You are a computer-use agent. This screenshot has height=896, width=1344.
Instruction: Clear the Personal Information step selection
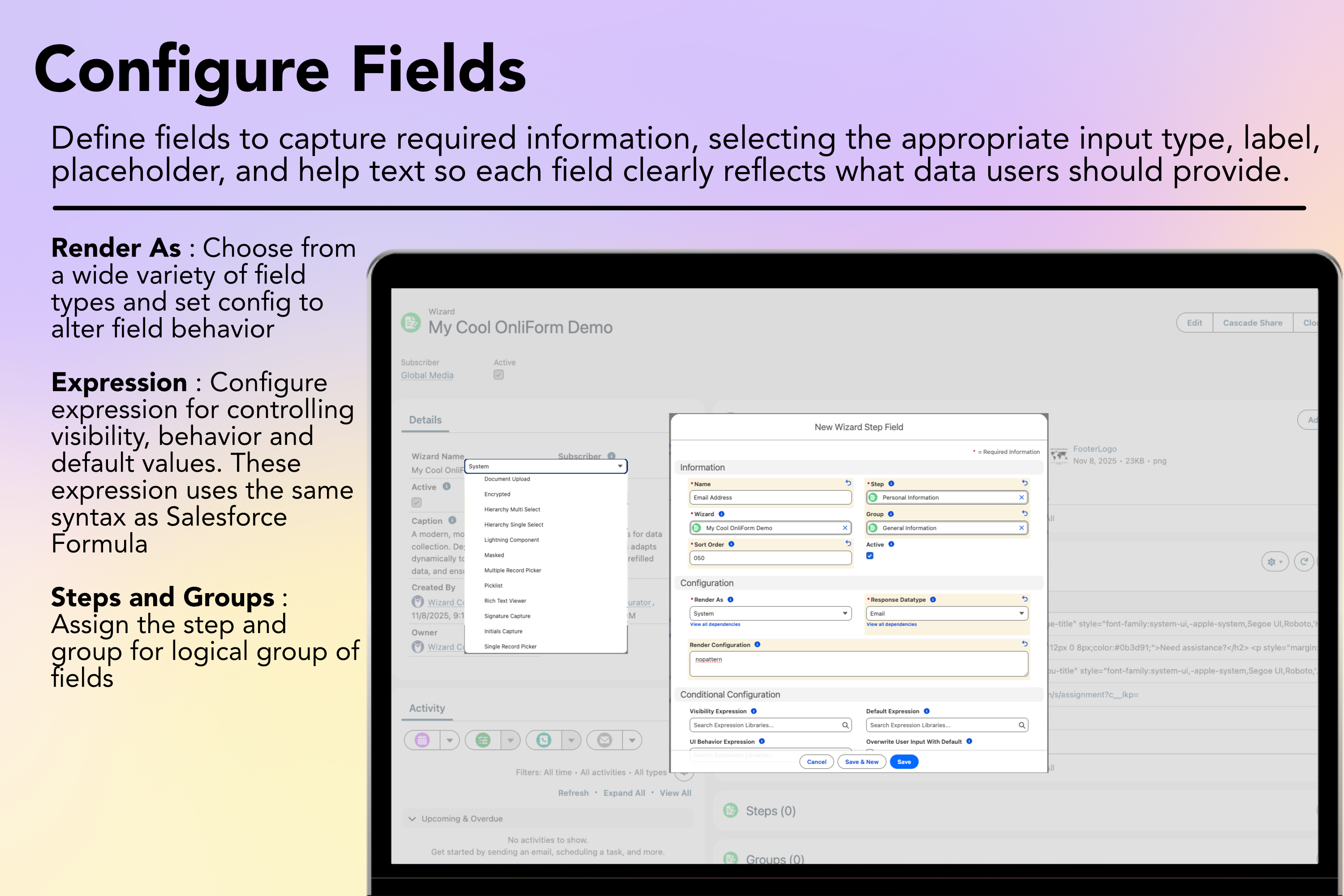point(1021,497)
